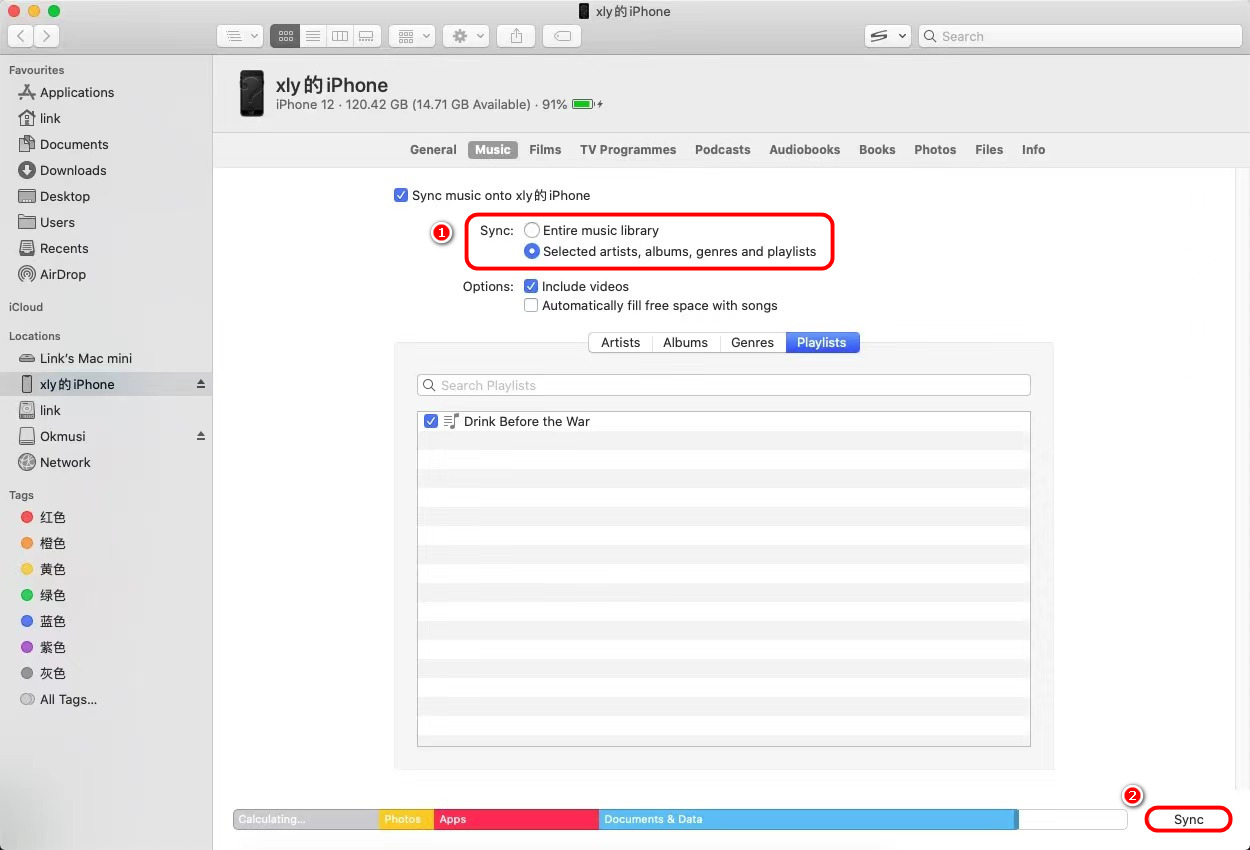1250x850 pixels.
Task: Open the Applications folder in sidebar
Action: (77, 92)
